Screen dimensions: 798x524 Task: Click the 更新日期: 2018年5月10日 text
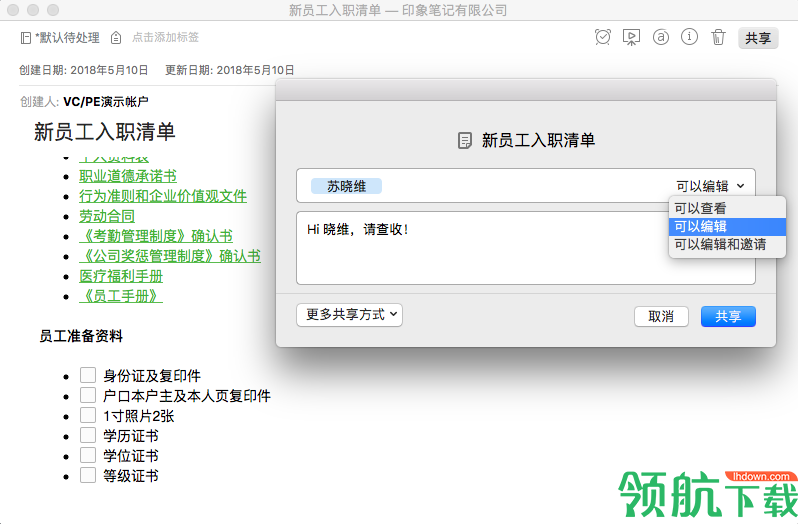pos(230,70)
